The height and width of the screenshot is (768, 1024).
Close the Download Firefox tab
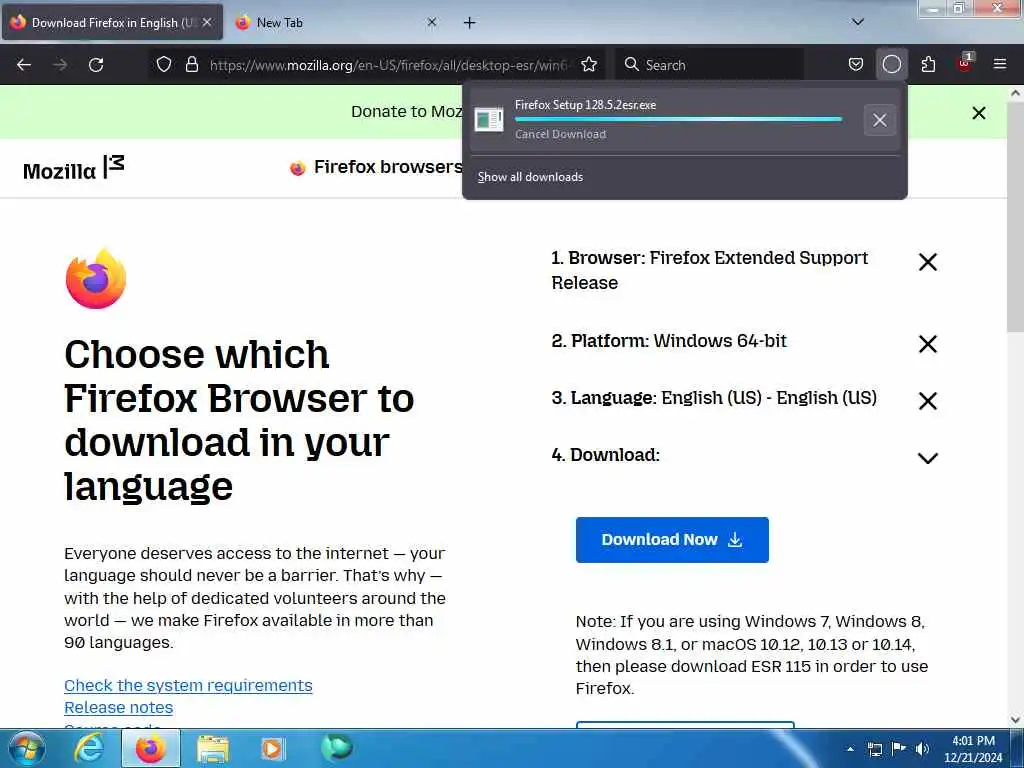(x=207, y=22)
